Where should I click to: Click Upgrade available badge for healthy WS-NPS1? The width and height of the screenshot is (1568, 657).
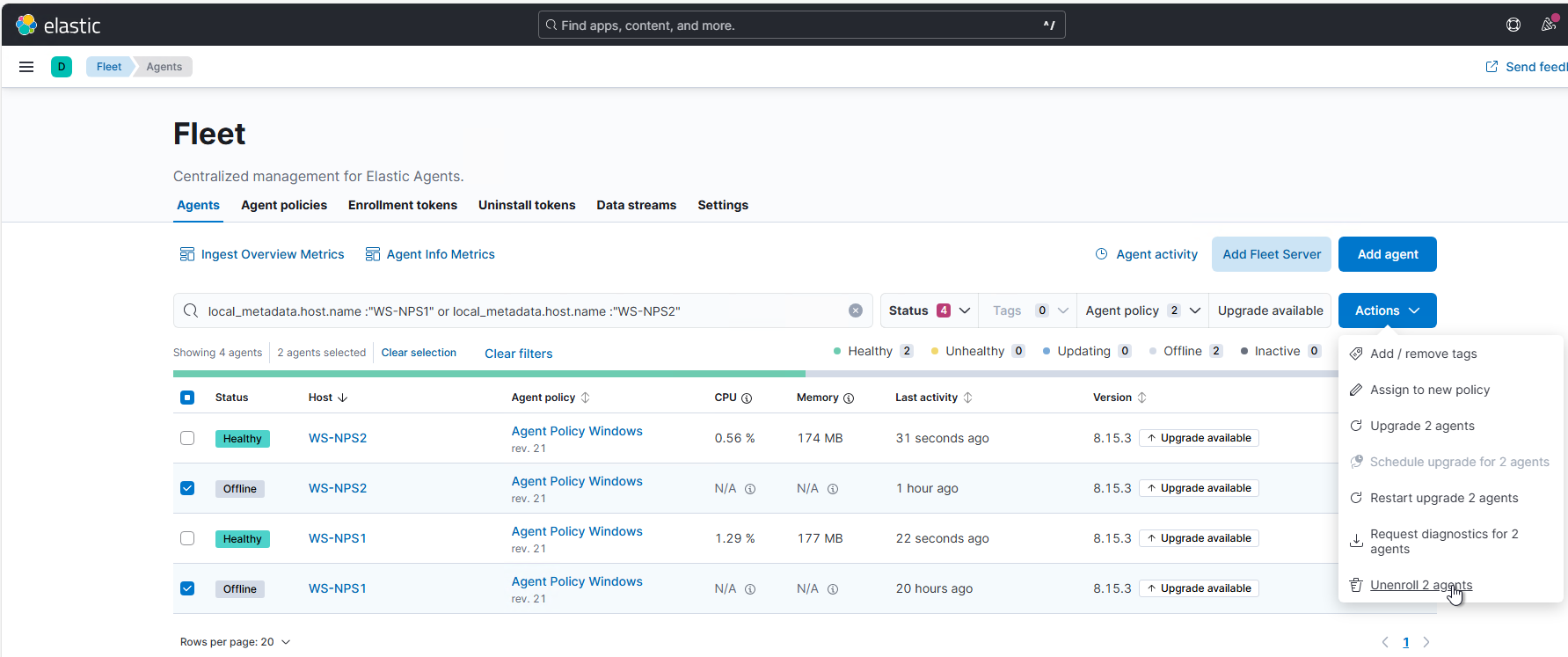[1199, 538]
